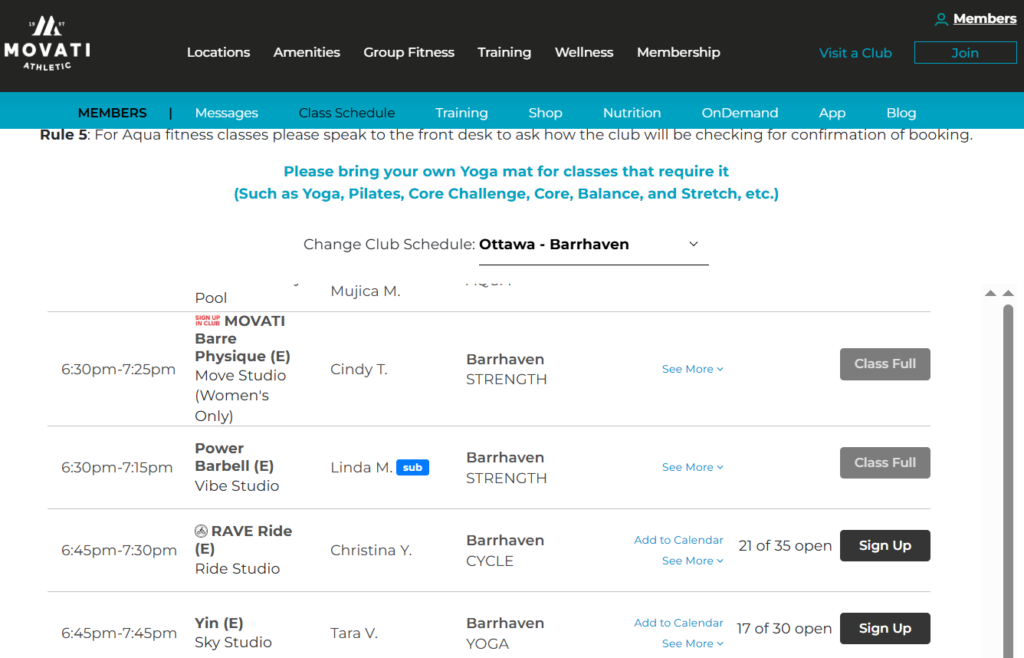Click the 6:30pm-7:15pm time cell
1024x658 pixels.
click(117, 467)
